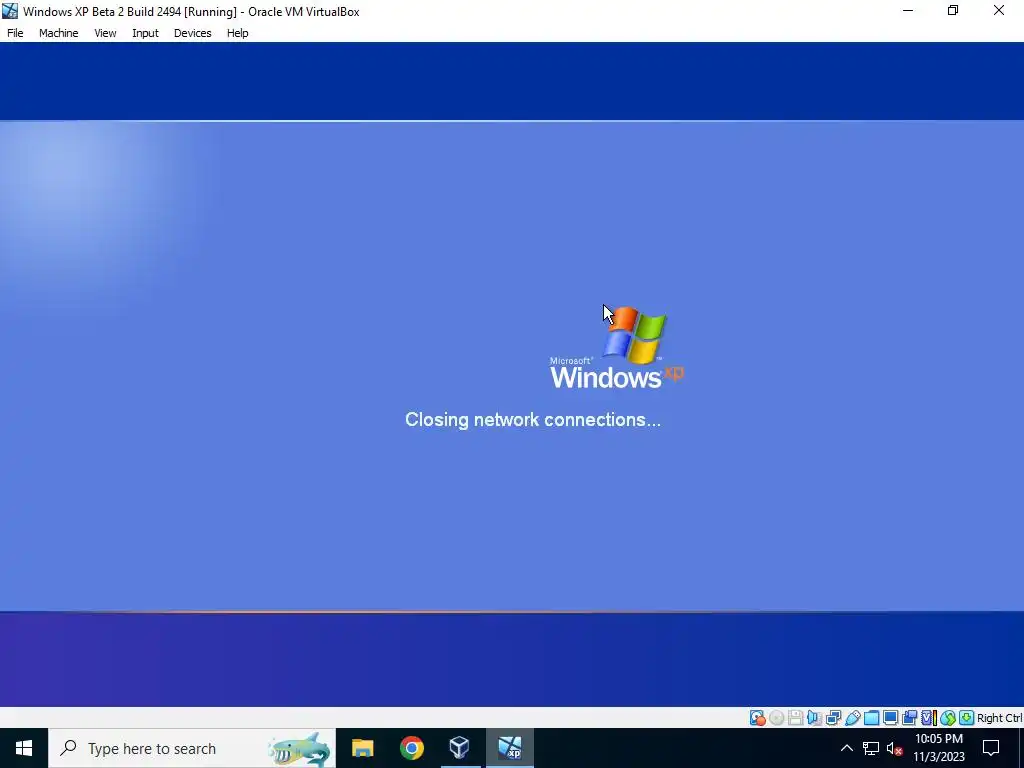Click the VirtualBox window title icon
Viewport: 1024px width, 768px height.
click(x=10, y=11)
